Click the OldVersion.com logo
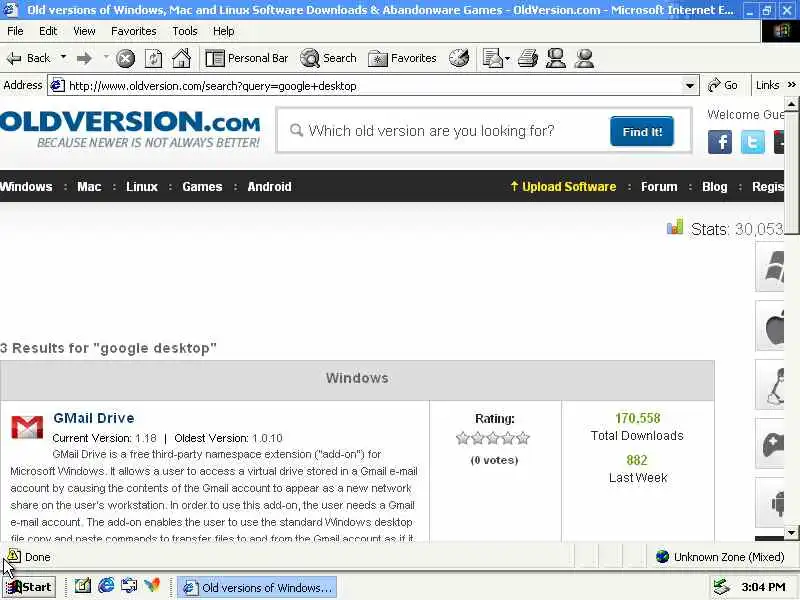Screen dimensions: 800x600 coord(130,129)
